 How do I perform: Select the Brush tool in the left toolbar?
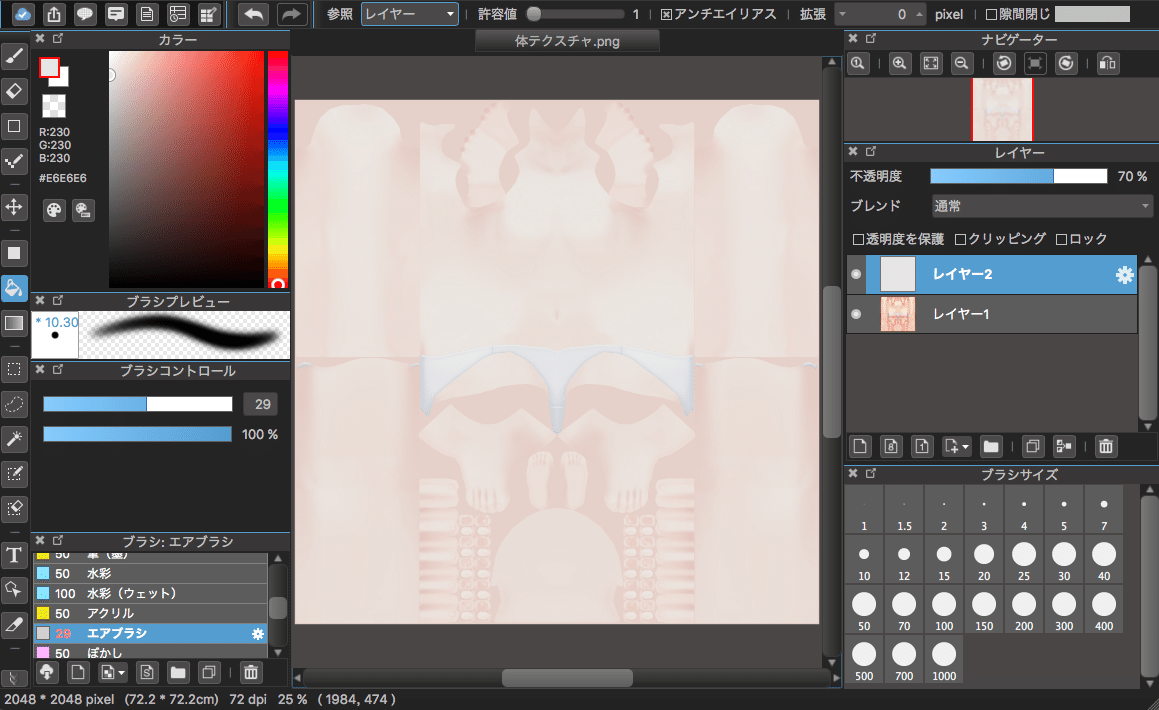(x=14, y=56)
